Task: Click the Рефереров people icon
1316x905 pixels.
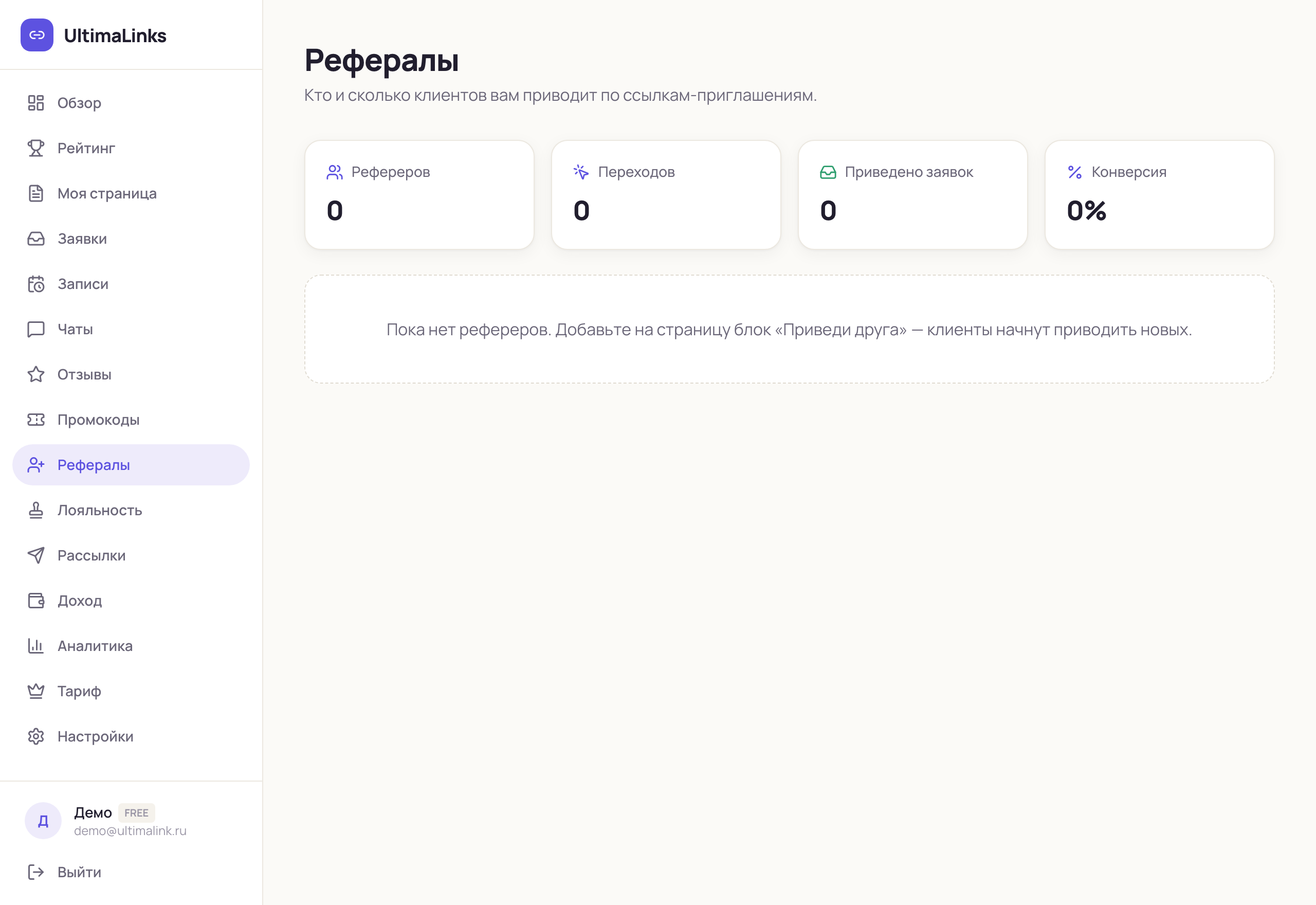Action: [334, 172]
